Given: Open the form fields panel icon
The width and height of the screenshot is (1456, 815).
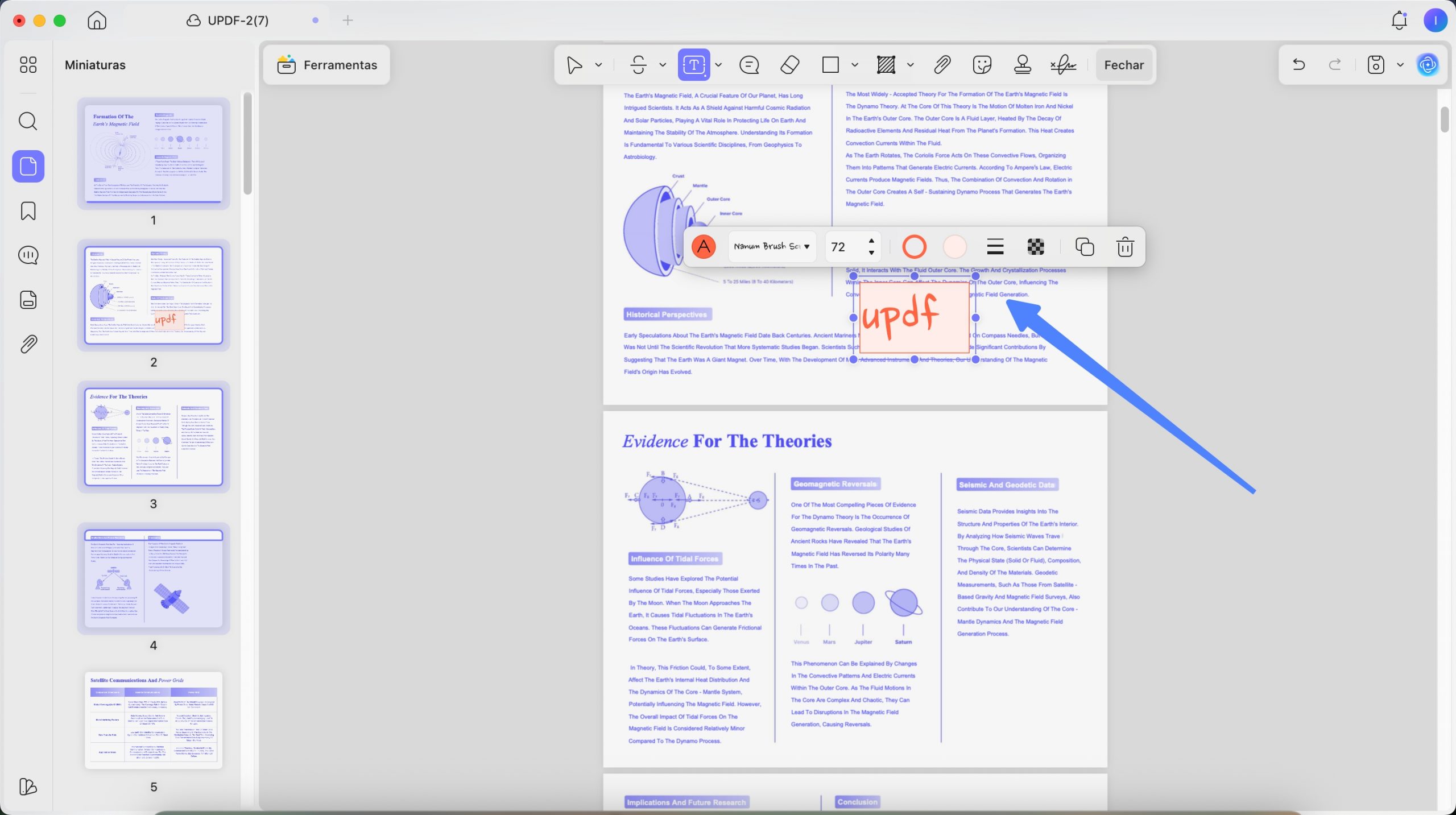Looking at the screenshot, I should click(28, 300).
